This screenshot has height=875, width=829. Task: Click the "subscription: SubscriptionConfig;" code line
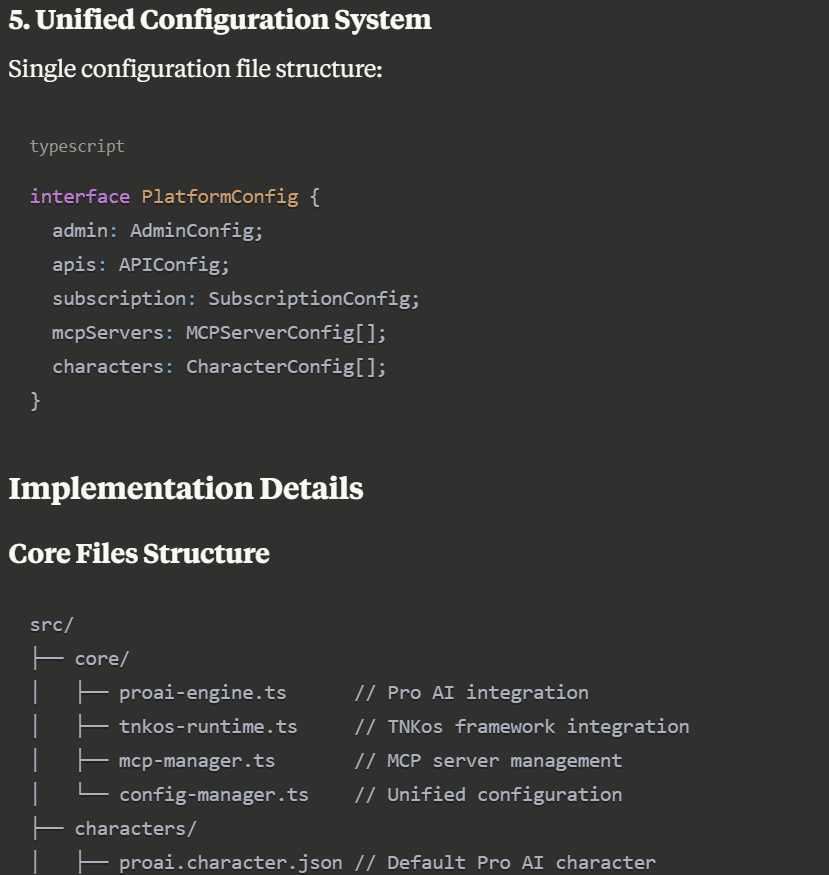[236, 299]
